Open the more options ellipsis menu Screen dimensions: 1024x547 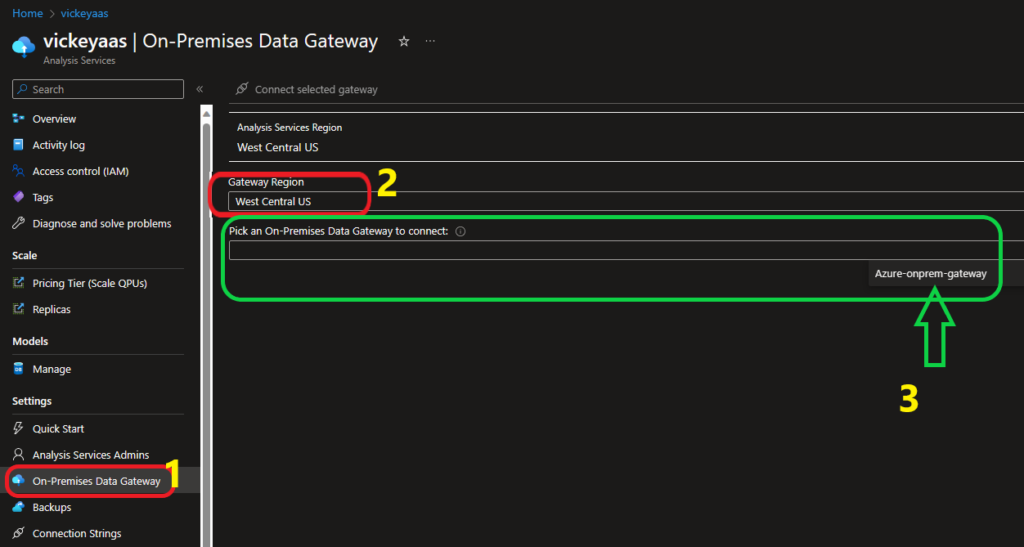click(430, 41)
